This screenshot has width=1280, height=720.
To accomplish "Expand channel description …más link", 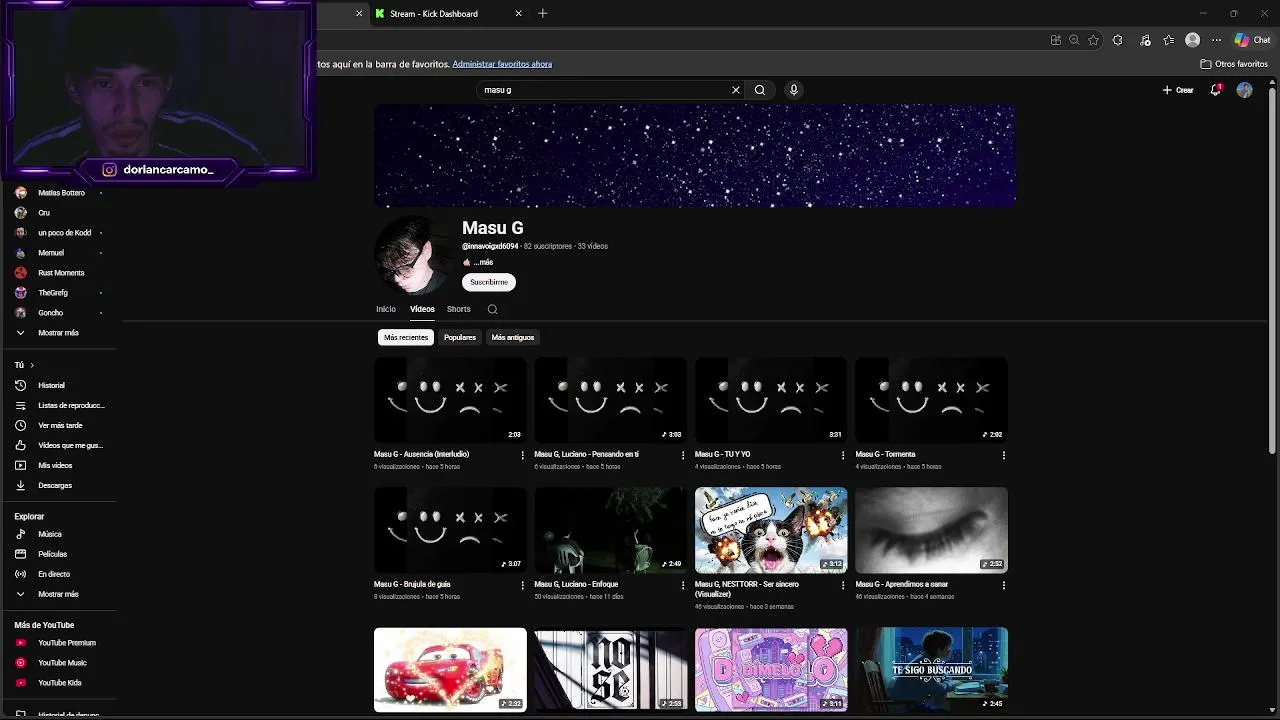I will [x=484, y=262].
